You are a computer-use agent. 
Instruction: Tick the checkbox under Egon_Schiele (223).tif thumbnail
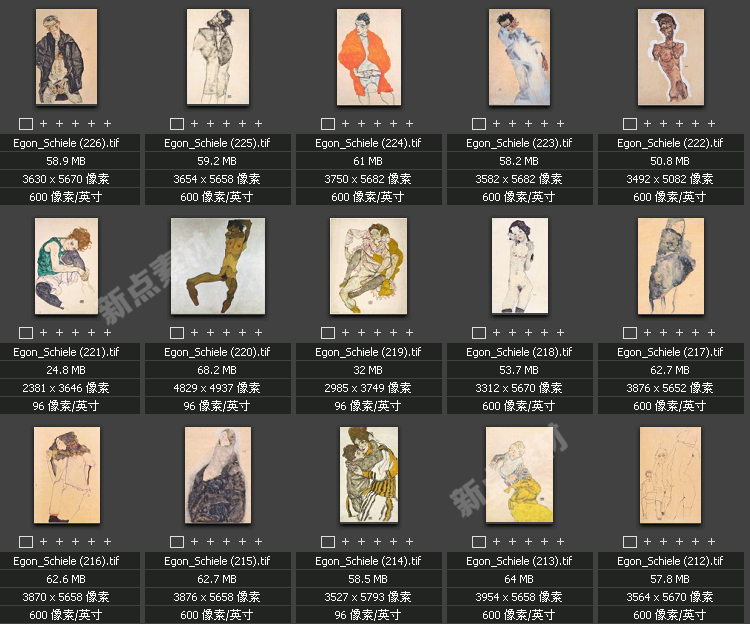(x=479, y=124)
